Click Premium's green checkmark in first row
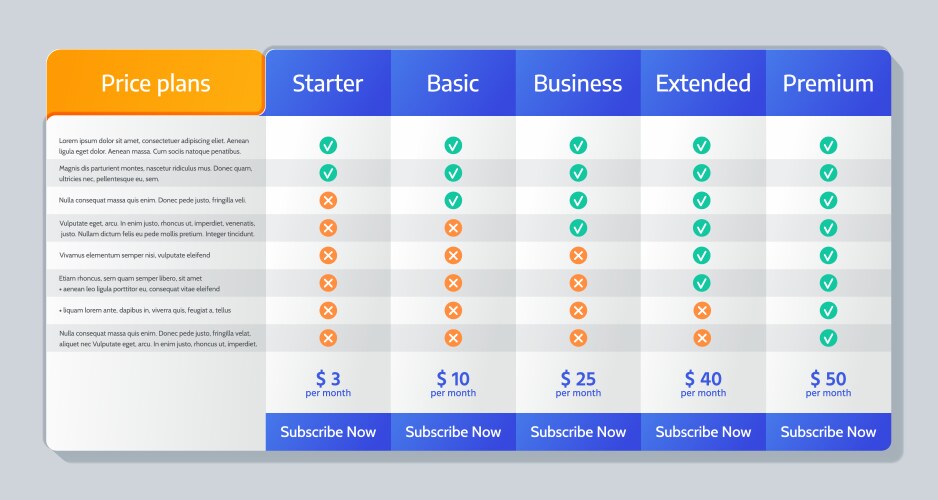The image size is (938, 500). coord(828,145)
